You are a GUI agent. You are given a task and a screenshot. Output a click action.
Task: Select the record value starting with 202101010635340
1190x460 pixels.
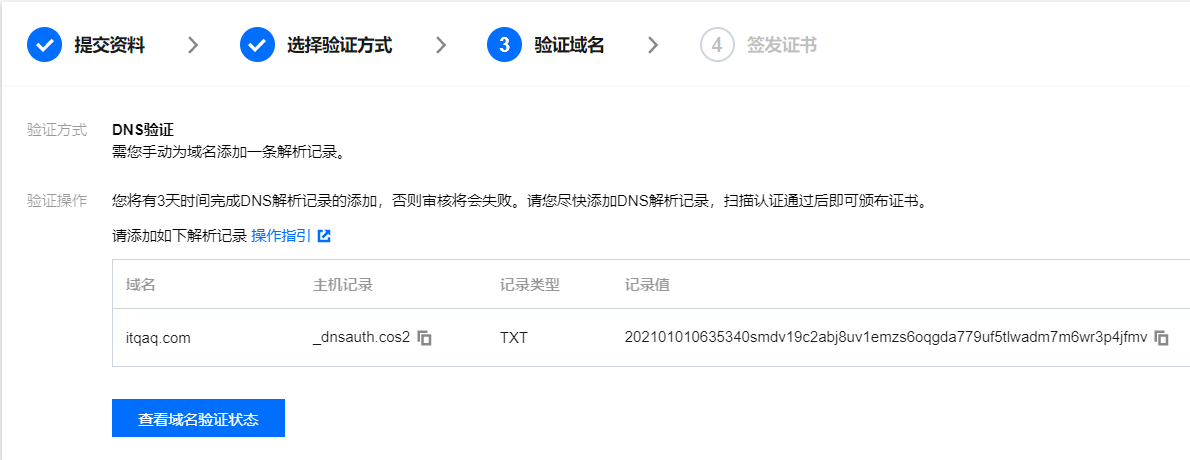pos(886,338)
